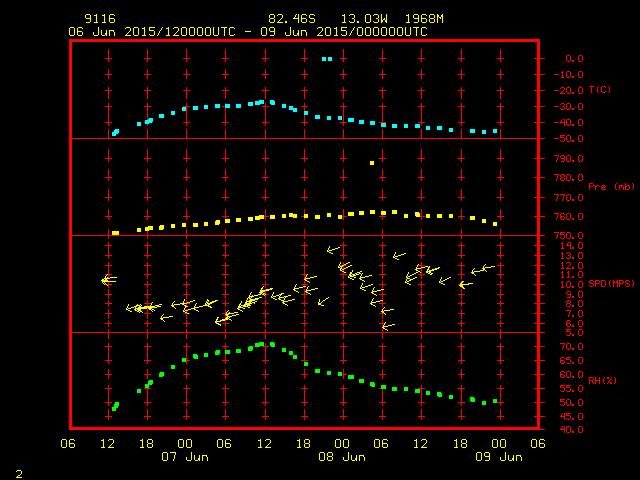Click the "Pre (mb)" pressure axis title

[x=611, y=187]
